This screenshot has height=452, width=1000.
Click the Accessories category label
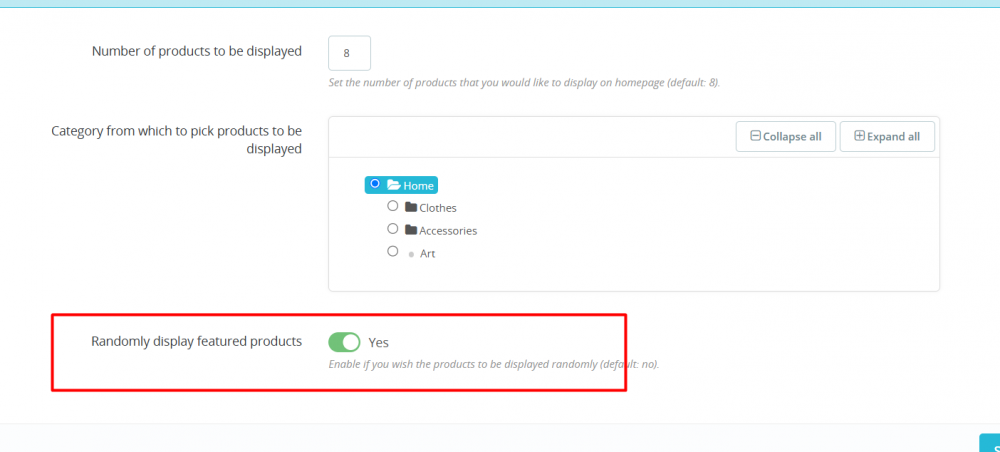(x=448, y=231)
